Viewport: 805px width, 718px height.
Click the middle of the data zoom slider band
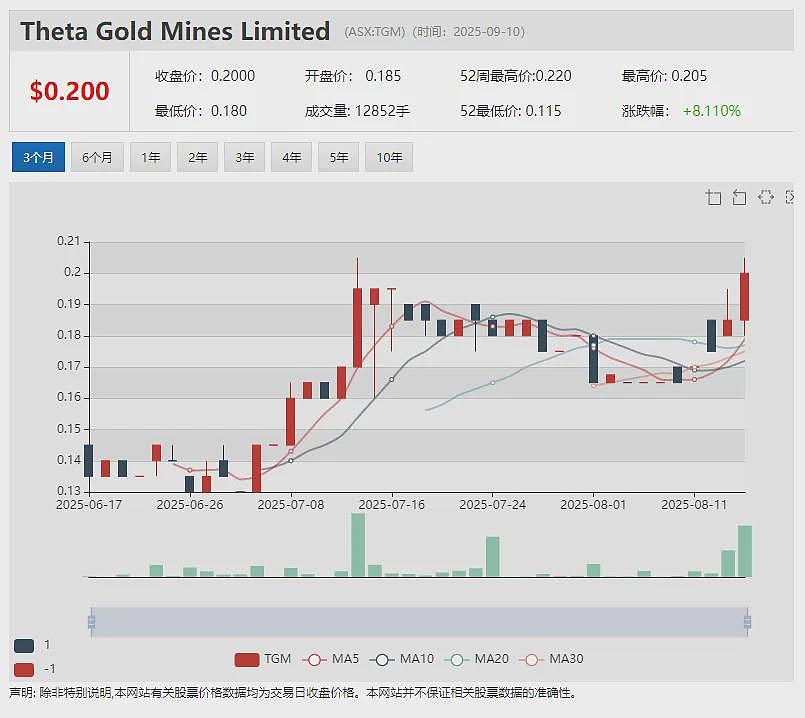click(419, 622)
